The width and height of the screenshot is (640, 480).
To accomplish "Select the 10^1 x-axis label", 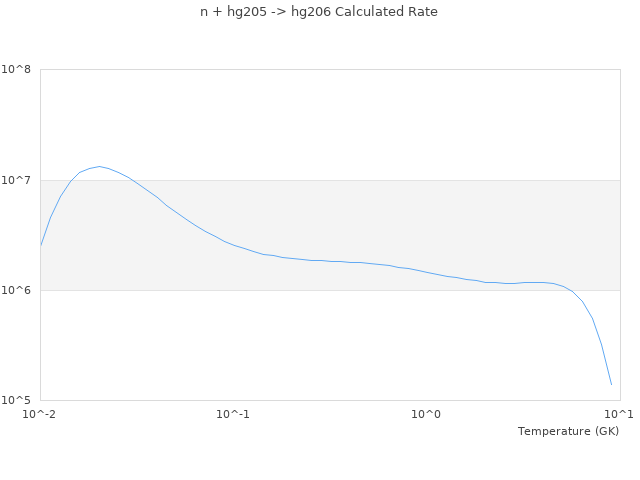I will point(618,414).
